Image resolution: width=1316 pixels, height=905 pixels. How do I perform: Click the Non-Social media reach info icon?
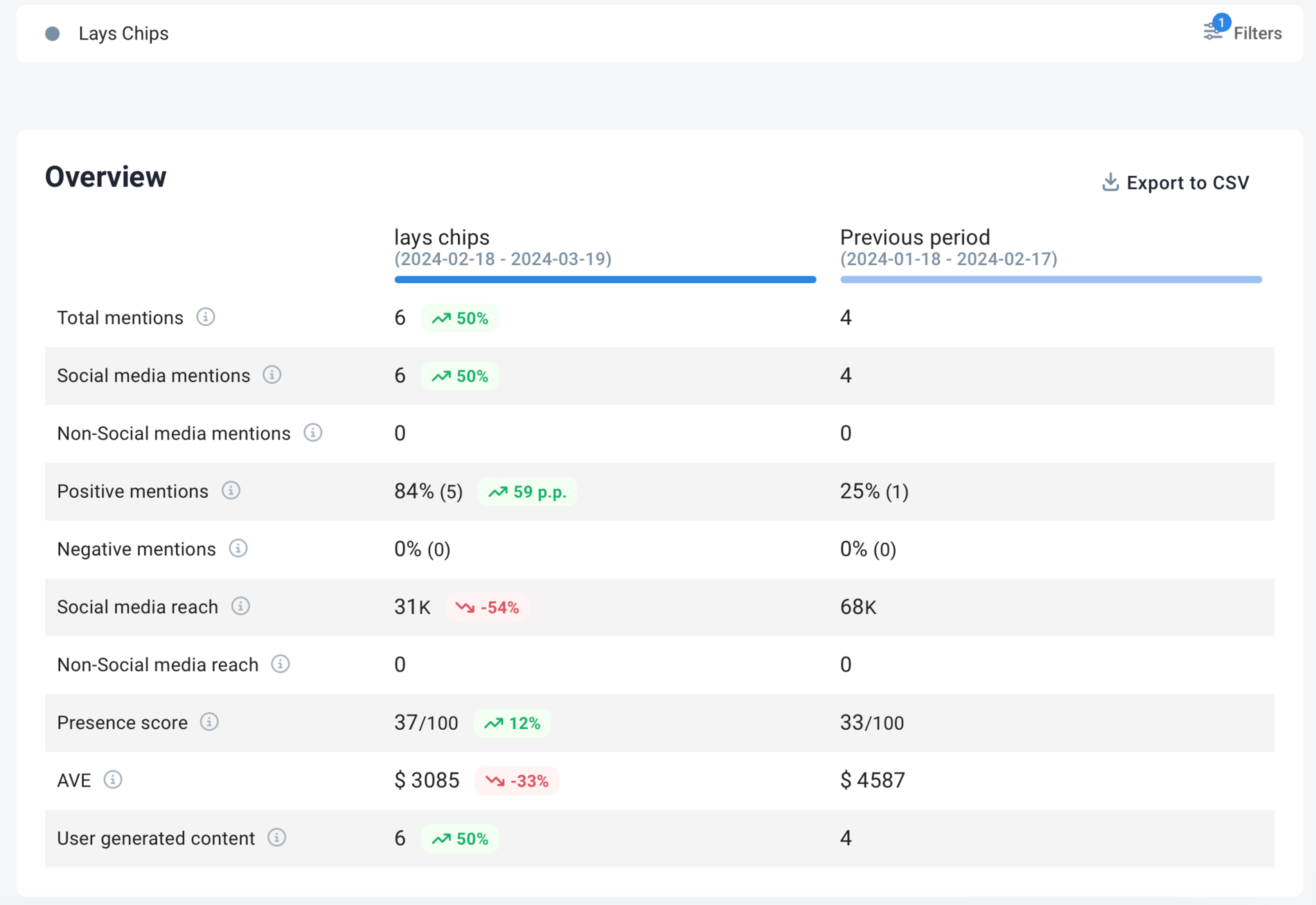click(280, 664)
